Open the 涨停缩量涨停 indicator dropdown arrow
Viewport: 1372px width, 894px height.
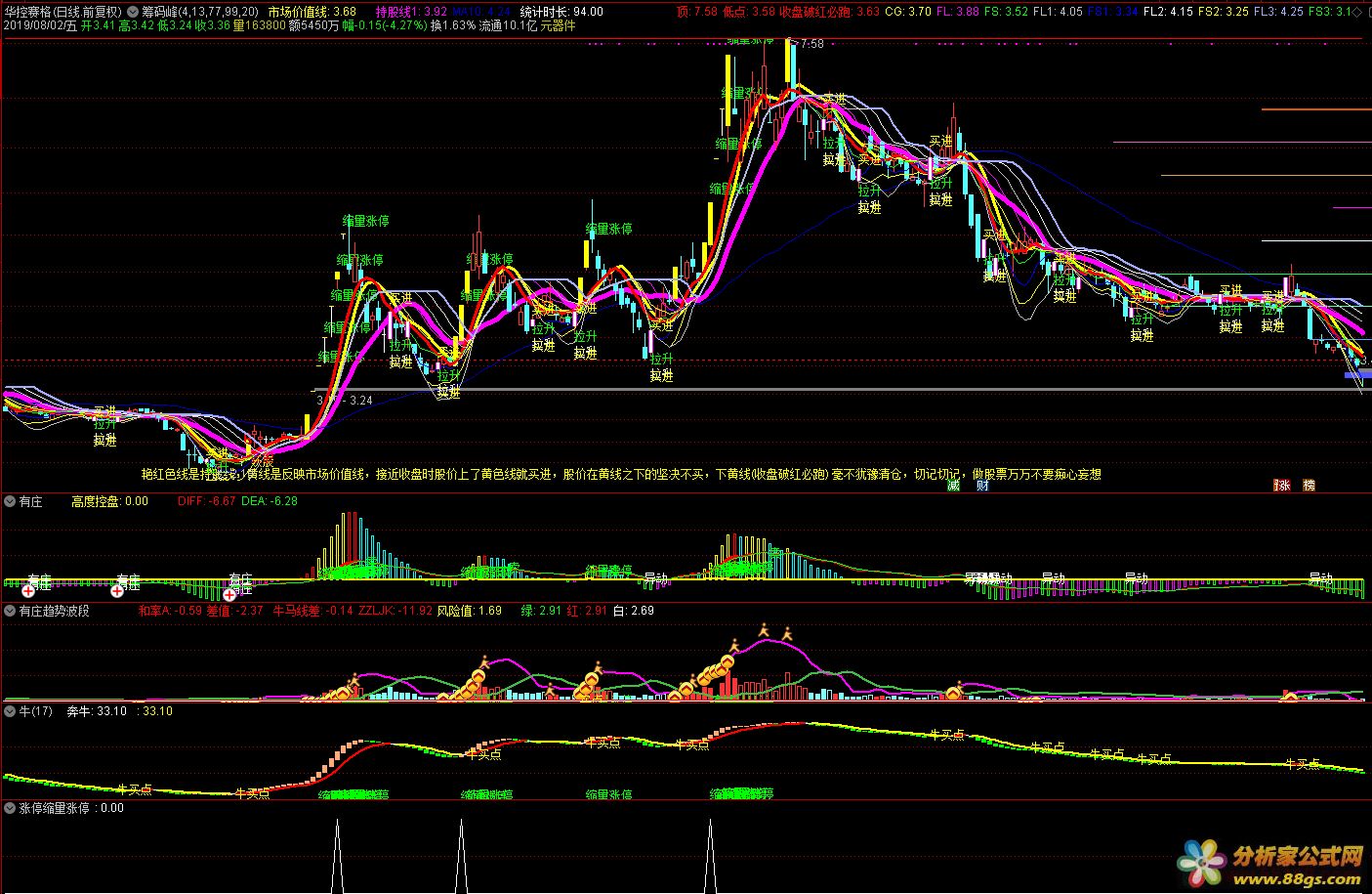[x=10, y=809]
